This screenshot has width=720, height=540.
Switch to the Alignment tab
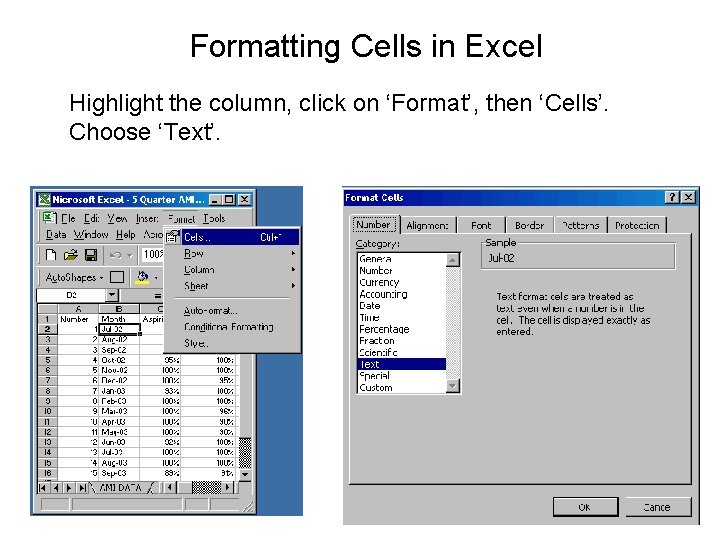click(x=428, y=225)
